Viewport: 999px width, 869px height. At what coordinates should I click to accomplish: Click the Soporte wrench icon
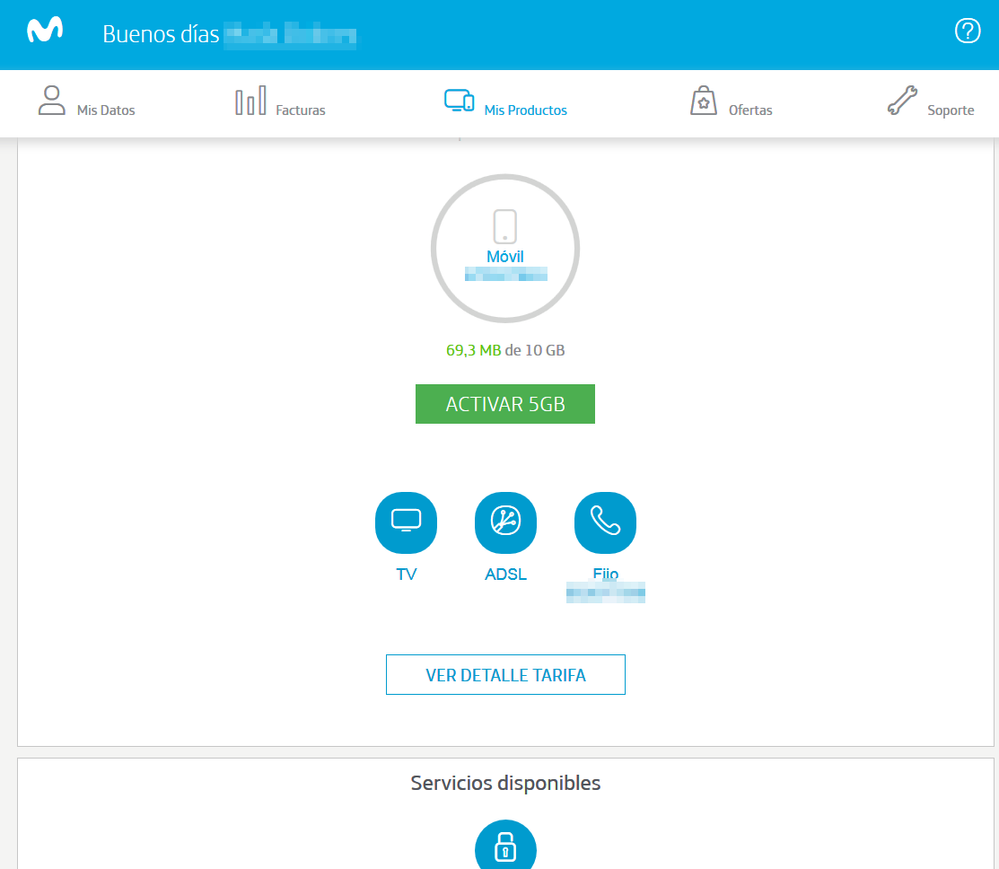(902, 101)
